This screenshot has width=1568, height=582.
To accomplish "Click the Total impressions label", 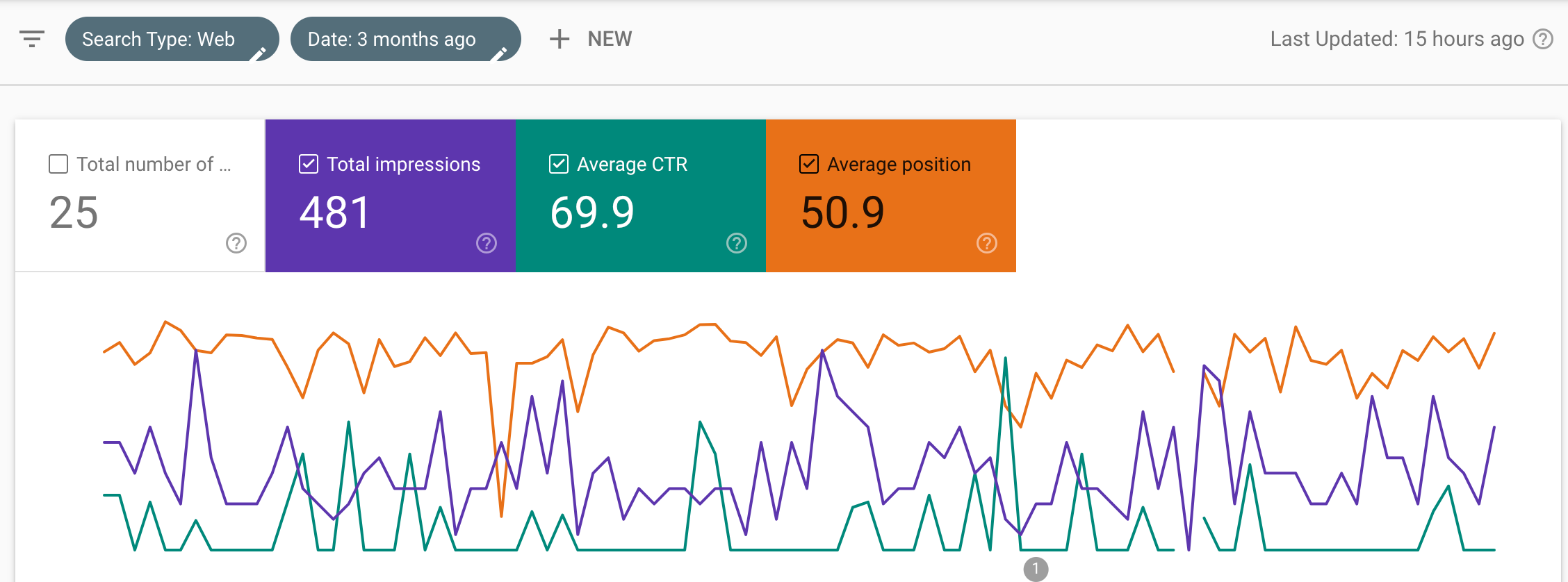I will click(x=403, y=165).
